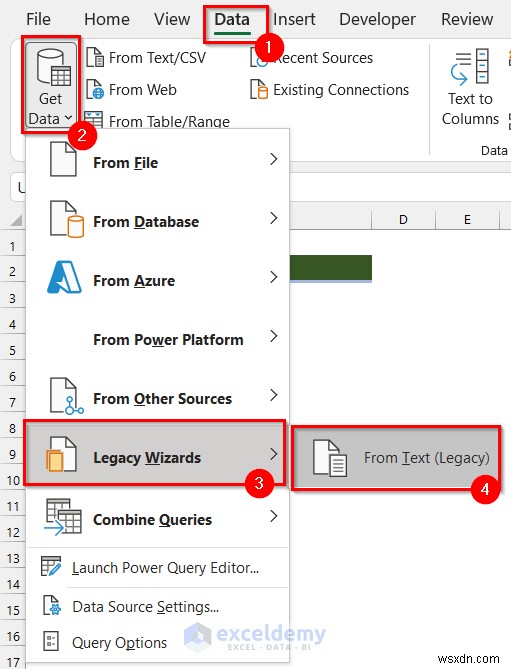Viewport: 511px width, 669px height.
Task: Select Legacy Wizards menu label
Action: pos(147,457)
